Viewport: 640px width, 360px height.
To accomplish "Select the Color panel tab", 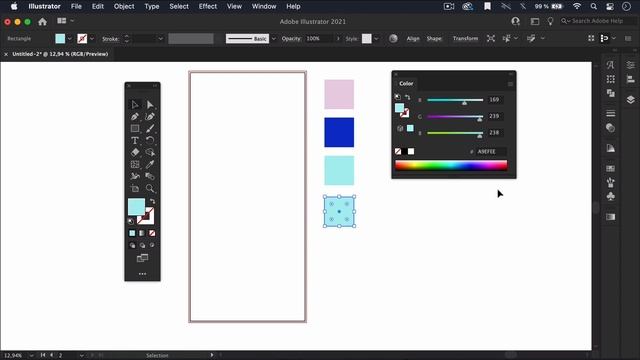I will click(406, 83).
